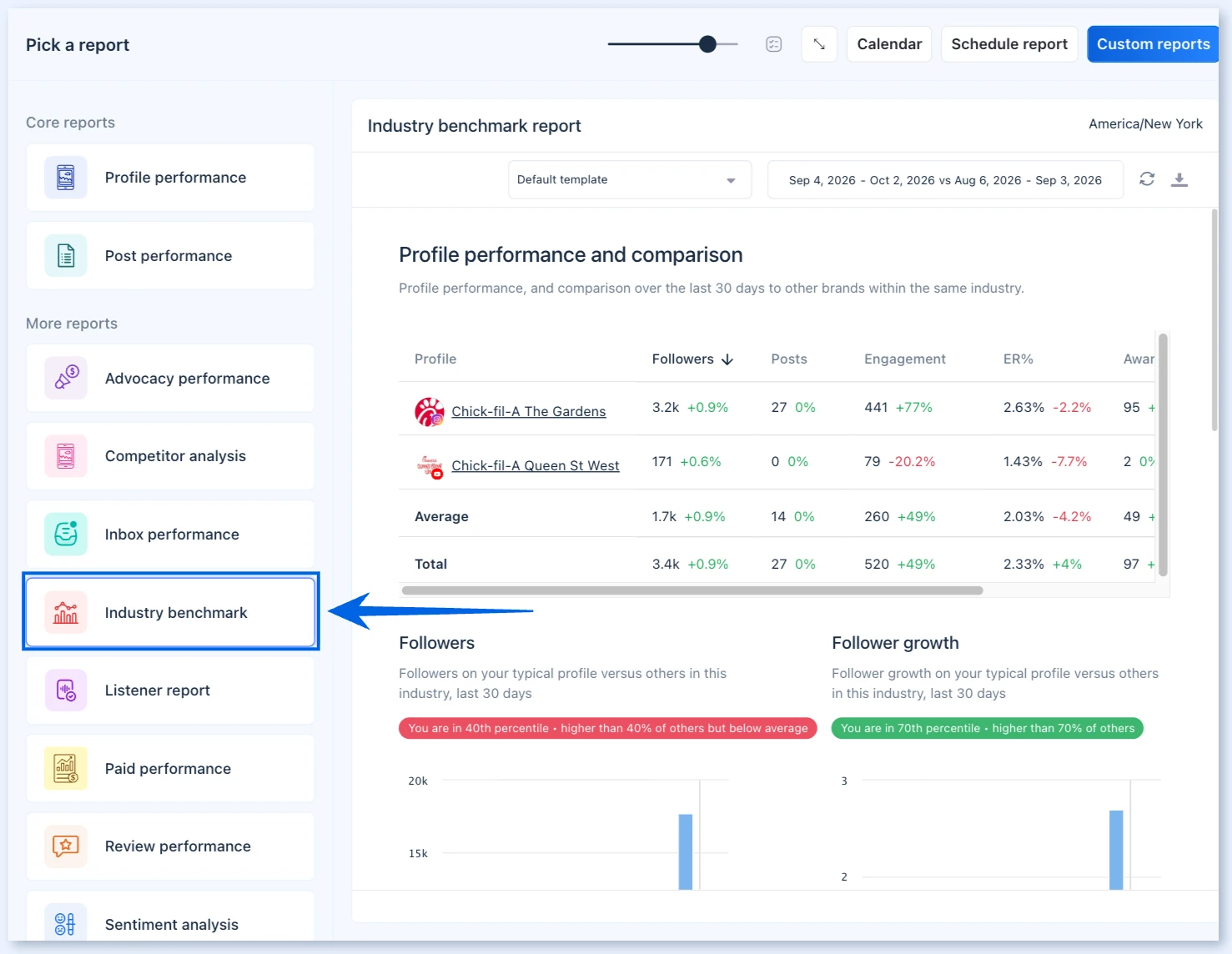Click the Inbox performance icon

click(x=66, y=535)
